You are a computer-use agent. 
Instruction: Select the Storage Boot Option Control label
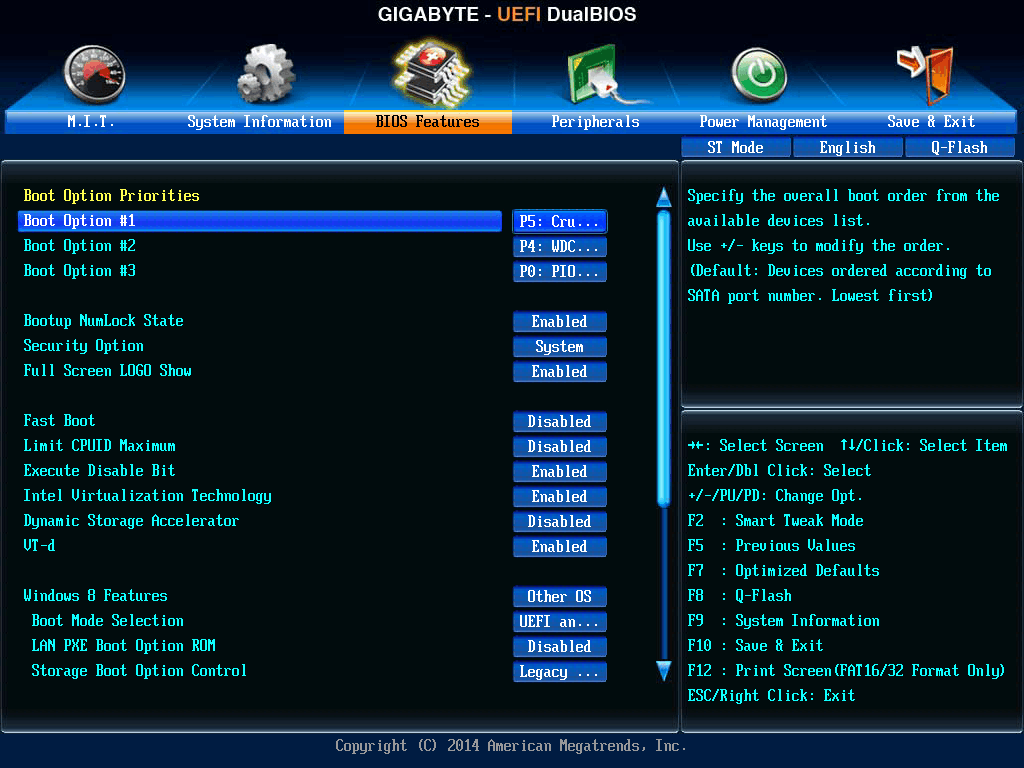click(139, 671)
